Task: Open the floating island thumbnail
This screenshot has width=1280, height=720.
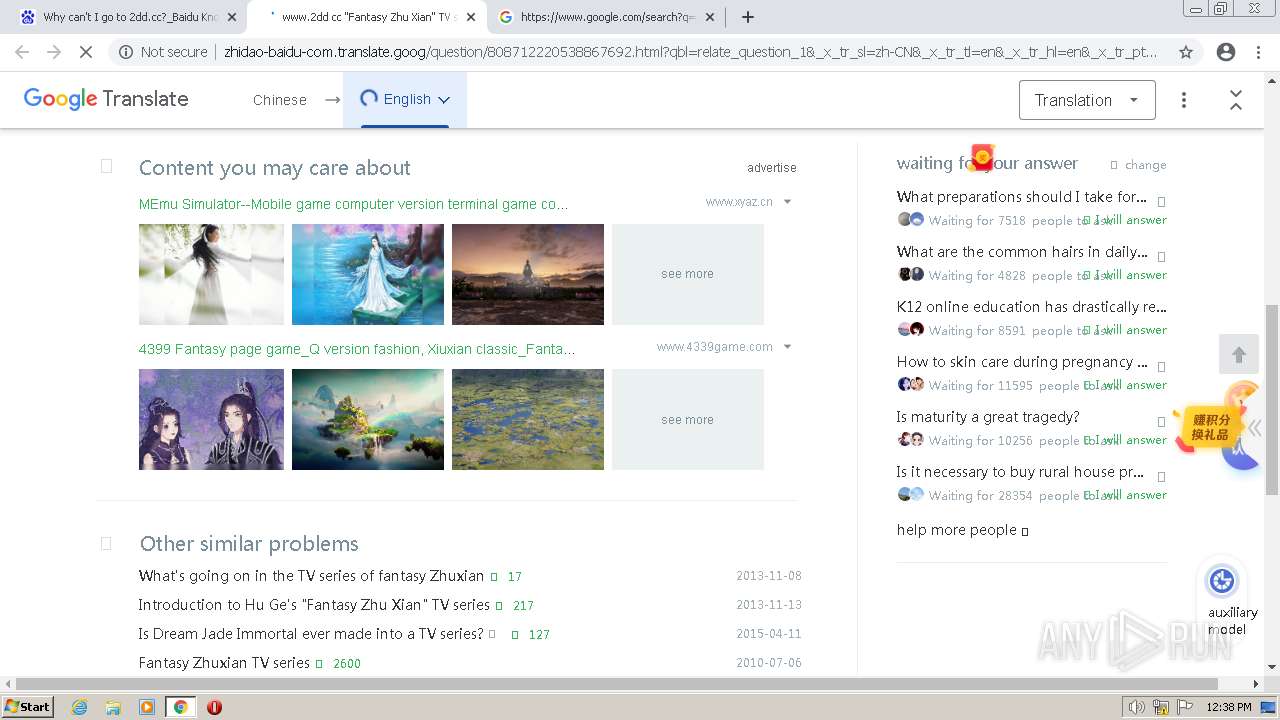Action: 368,420
